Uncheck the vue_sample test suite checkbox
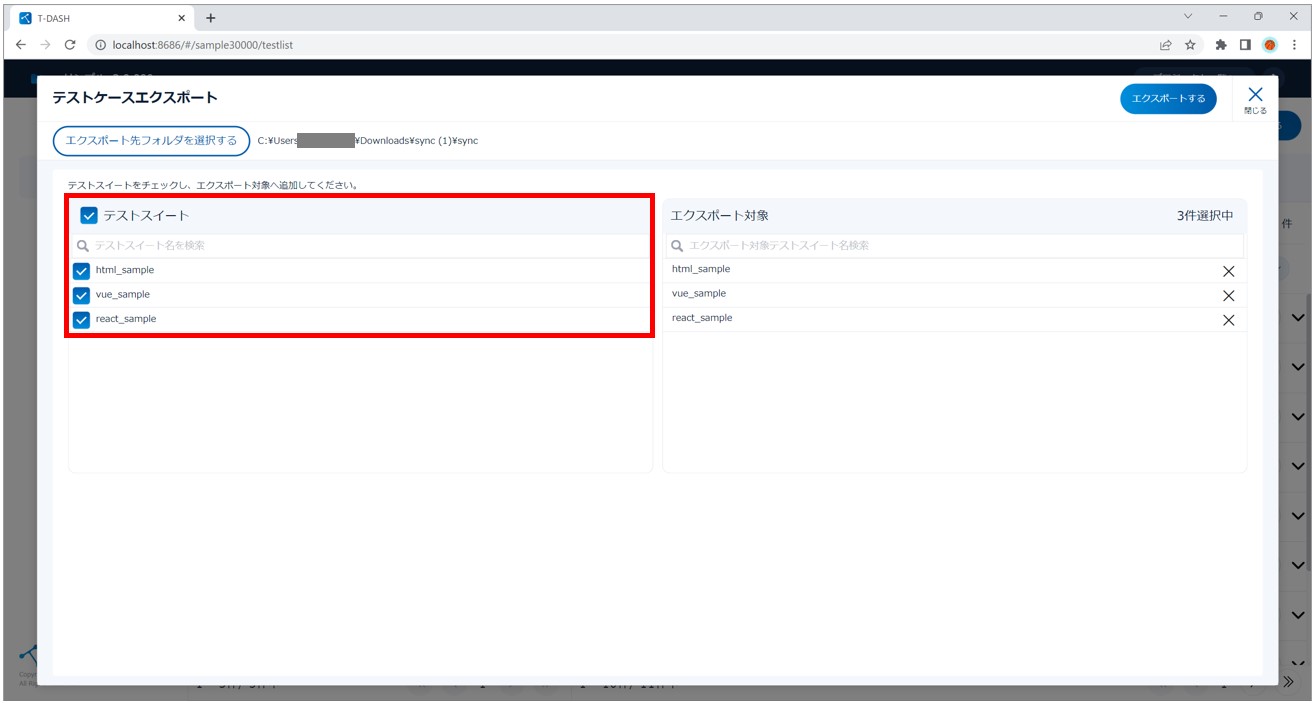The height and width of the screenshot is (703, 1315). [x=82, y=295]
